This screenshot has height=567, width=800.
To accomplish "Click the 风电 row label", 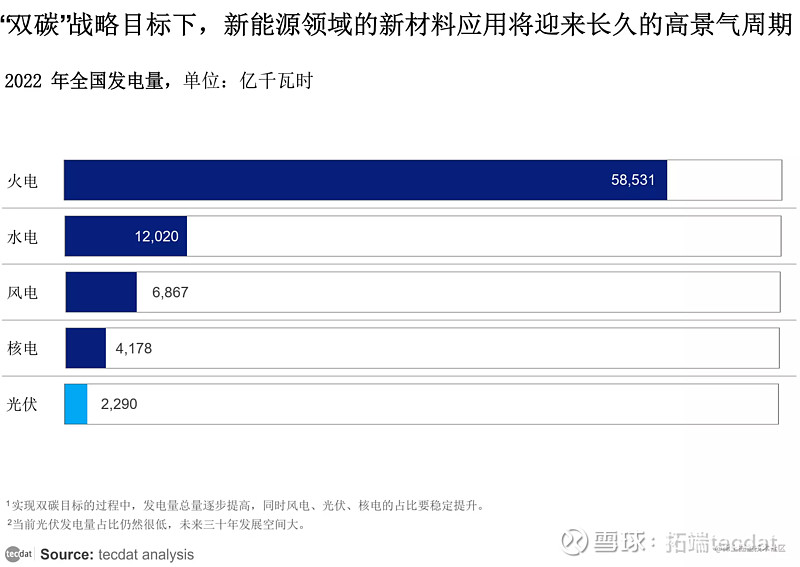I will (x=22, y=292).
